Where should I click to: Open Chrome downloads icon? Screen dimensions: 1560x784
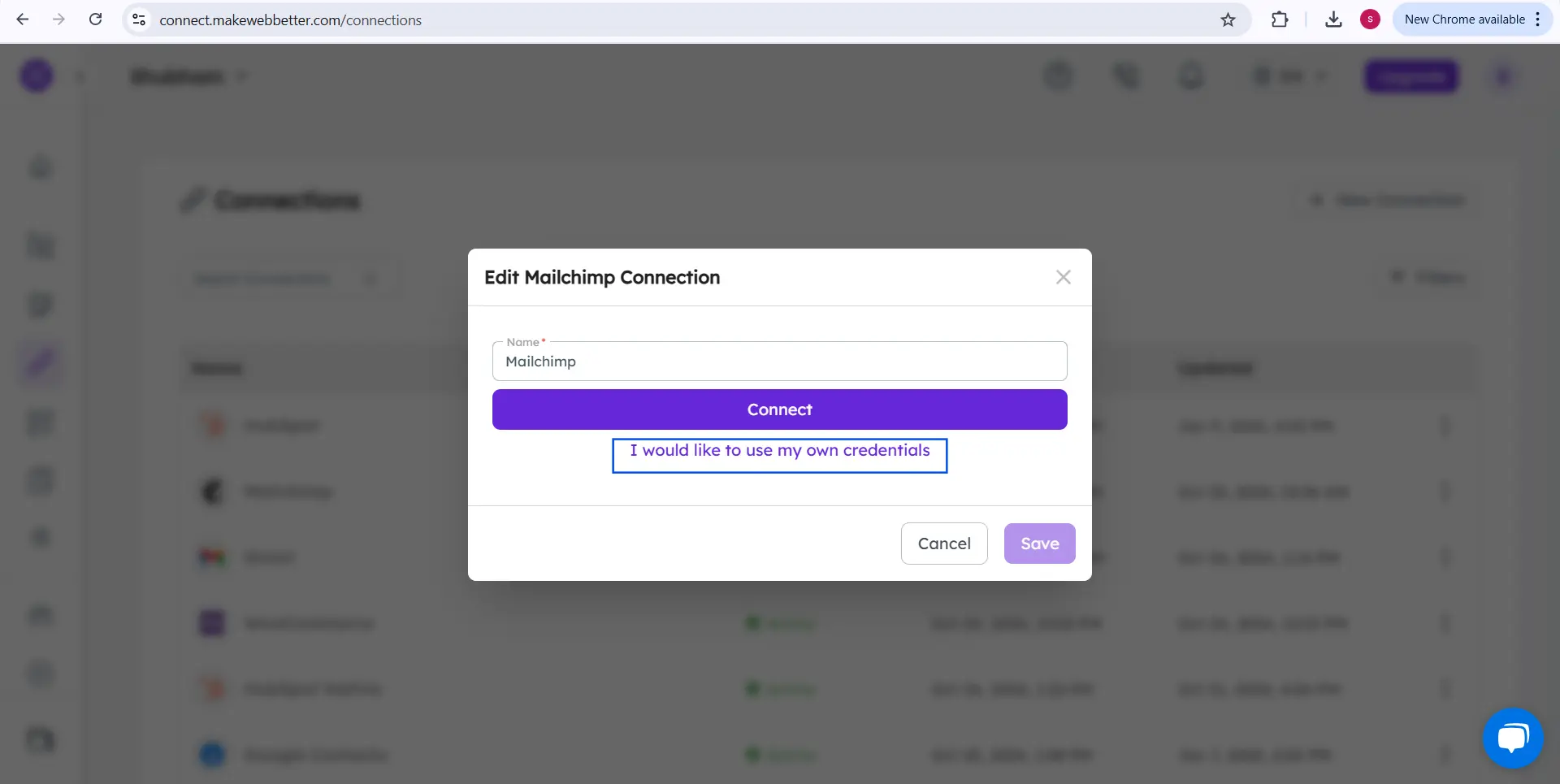1333,19
